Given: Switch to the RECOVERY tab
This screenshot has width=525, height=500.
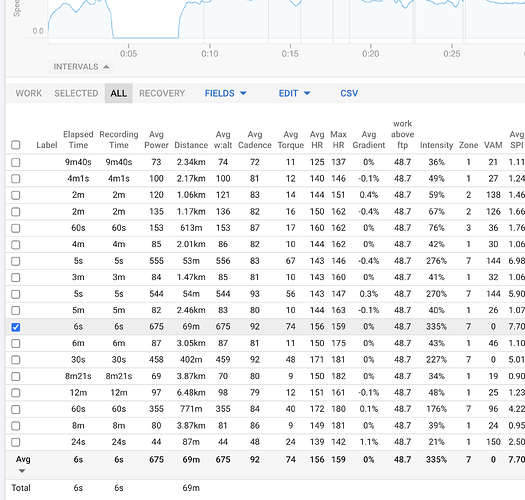Looking at the screenshot, I should point(162,93).
